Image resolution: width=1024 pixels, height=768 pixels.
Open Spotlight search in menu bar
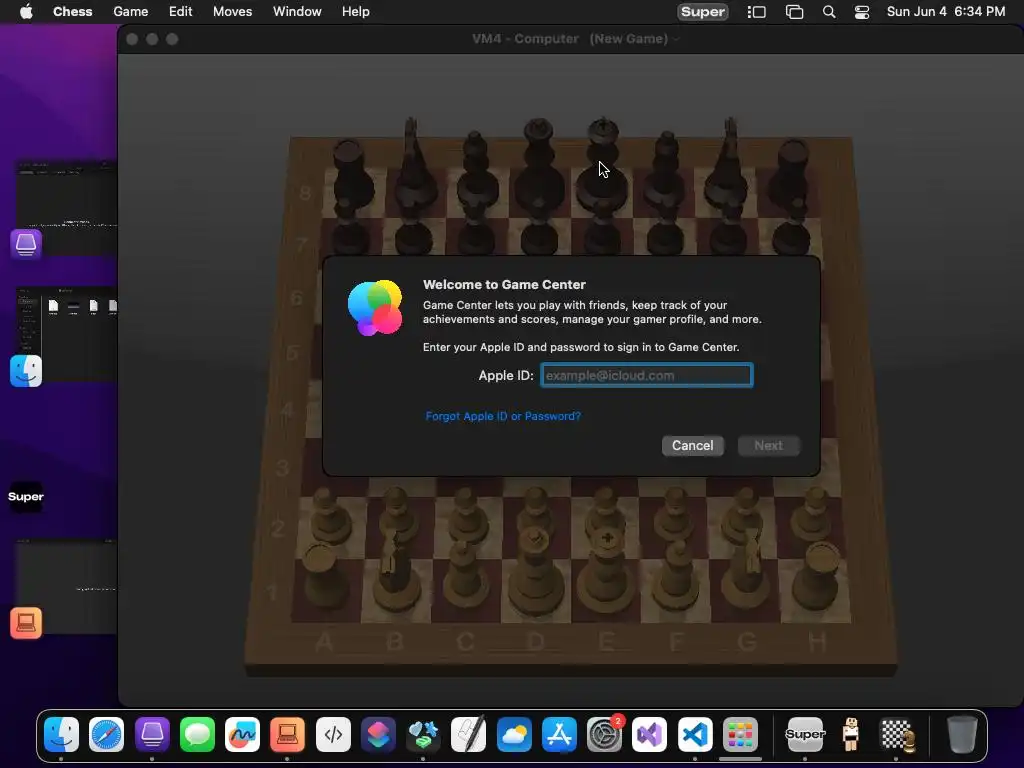click(x=829, y=12)
